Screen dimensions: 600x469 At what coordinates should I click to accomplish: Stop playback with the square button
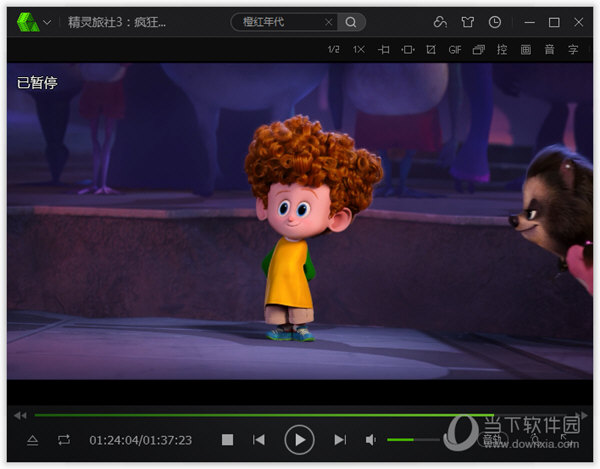coord(227,440)
